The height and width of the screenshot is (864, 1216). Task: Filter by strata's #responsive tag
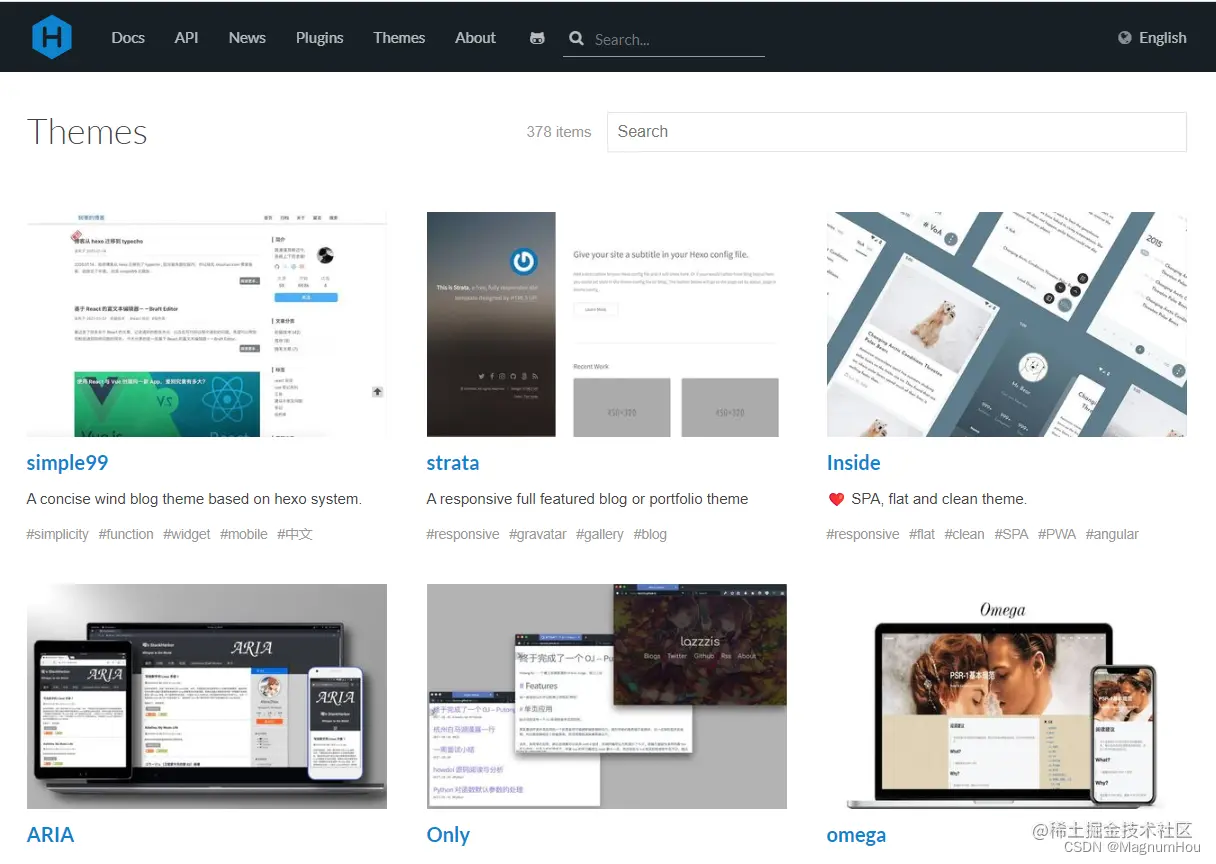pos(463,534)
